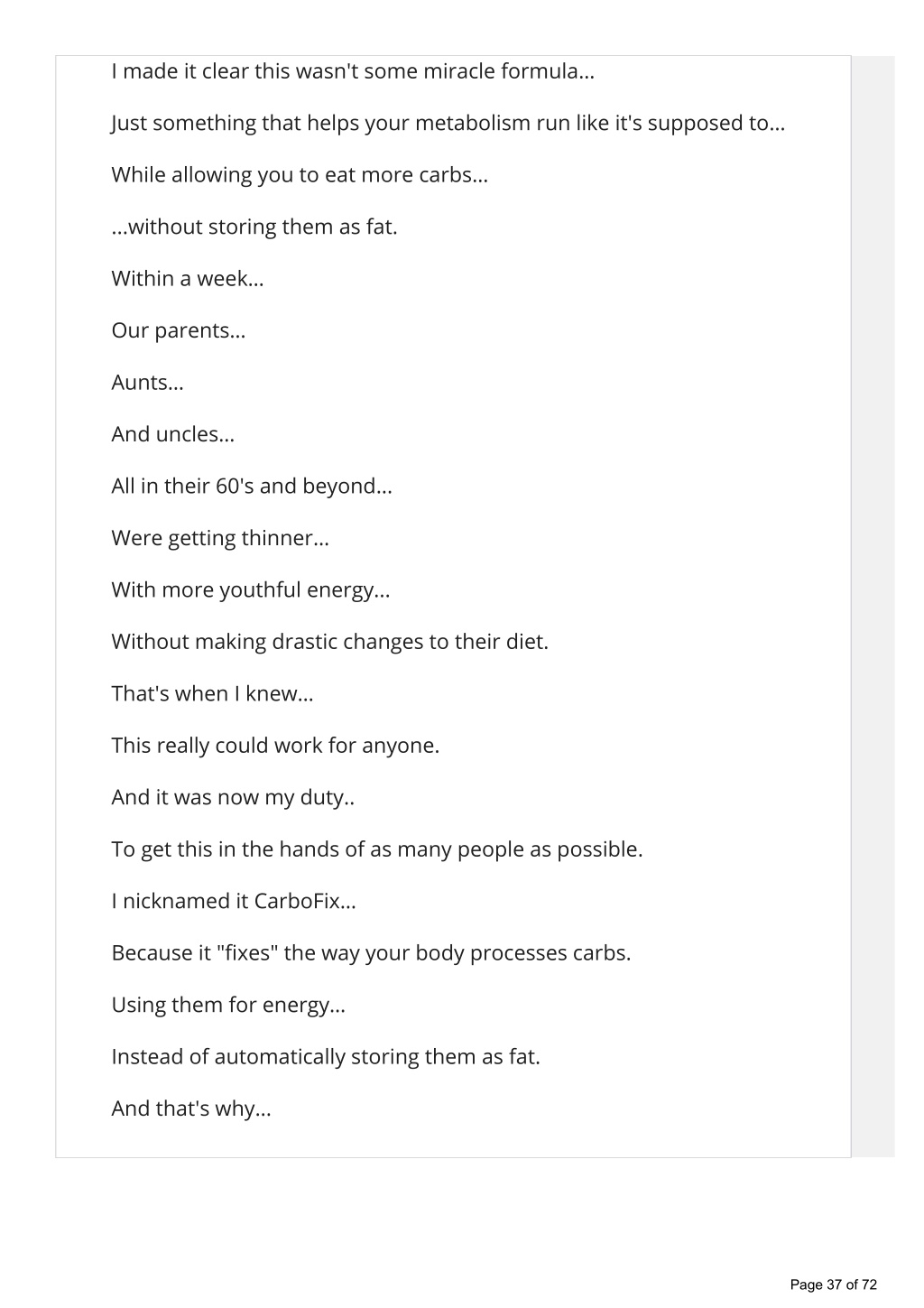
Task: Click the text 'Were getting thinner...'
Action: (x=220, y=538)
